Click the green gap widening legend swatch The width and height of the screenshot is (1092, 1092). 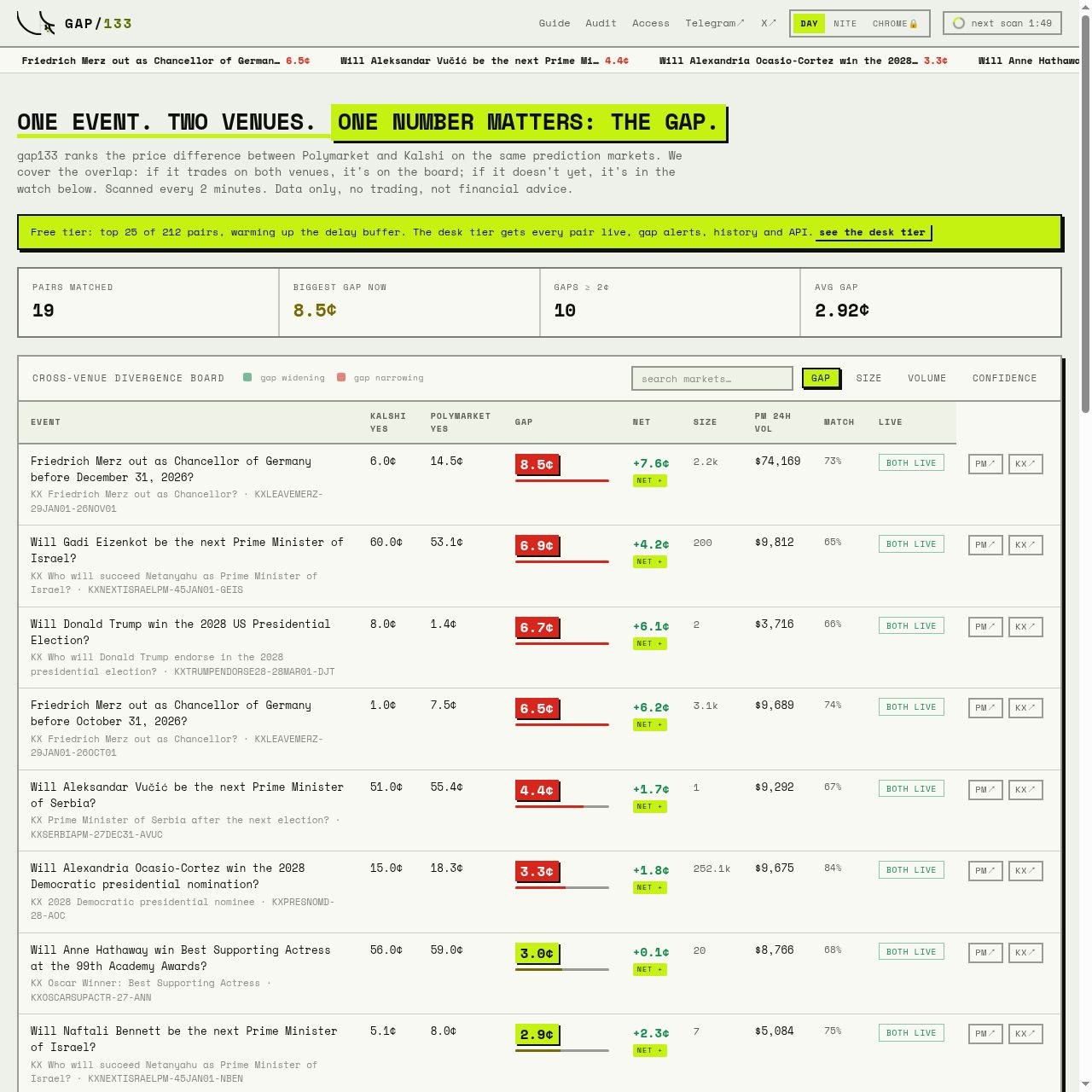pyautogui.click(x=247, y=377)
